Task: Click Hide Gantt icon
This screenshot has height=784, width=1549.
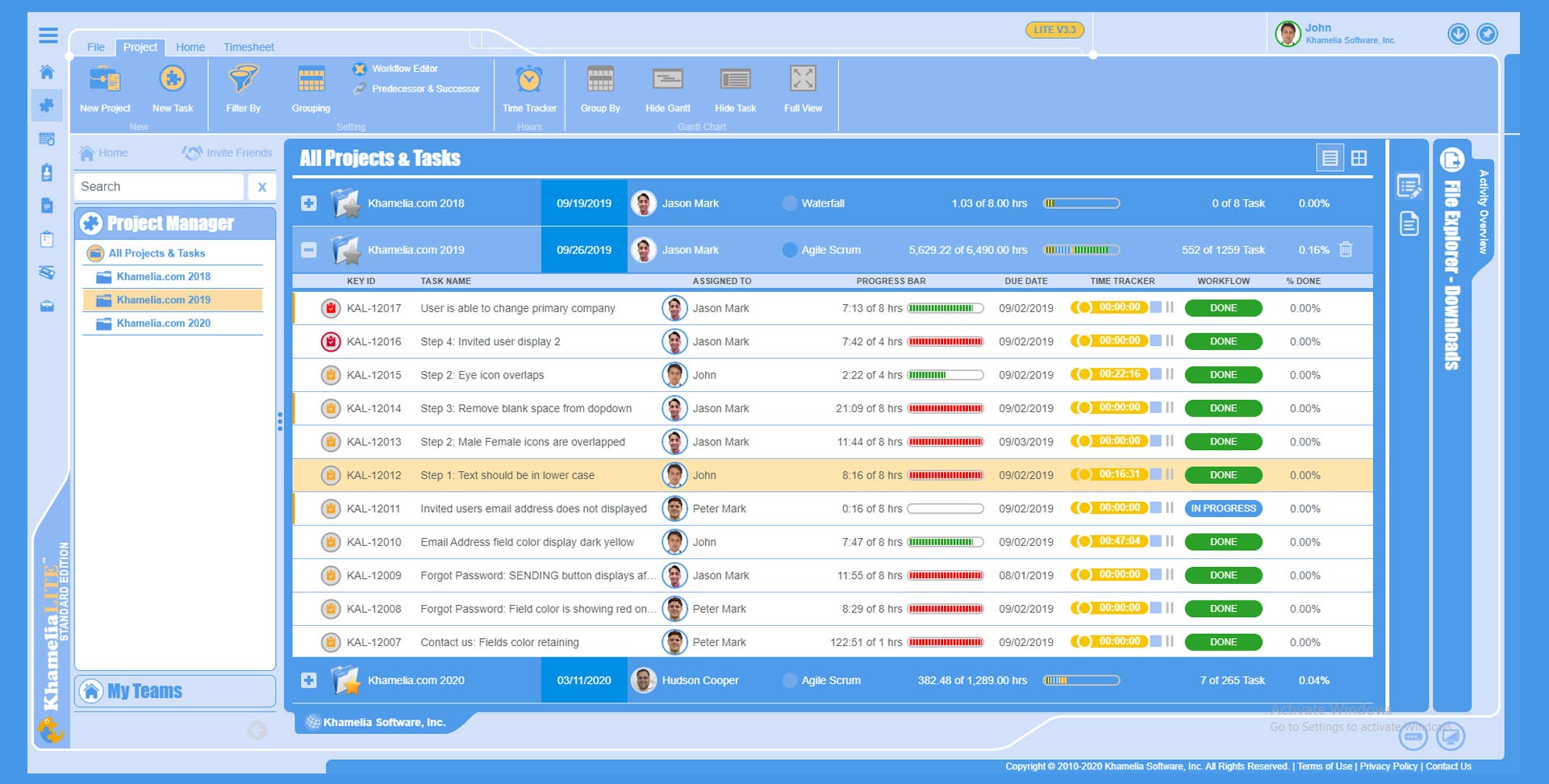Action: click(667, 79)
